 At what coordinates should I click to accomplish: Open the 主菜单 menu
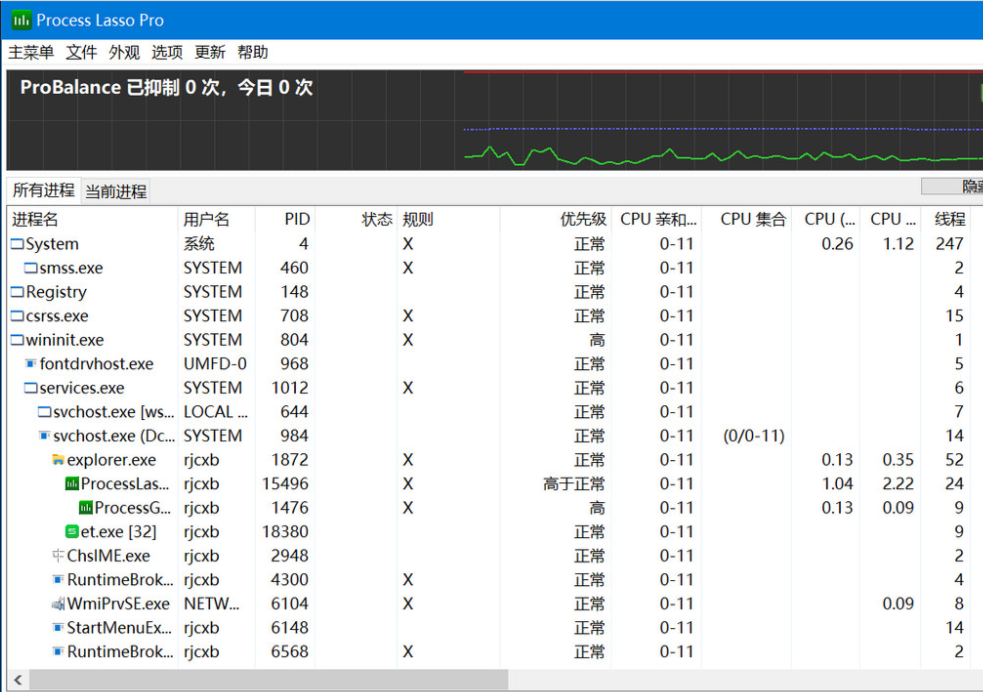31,52
